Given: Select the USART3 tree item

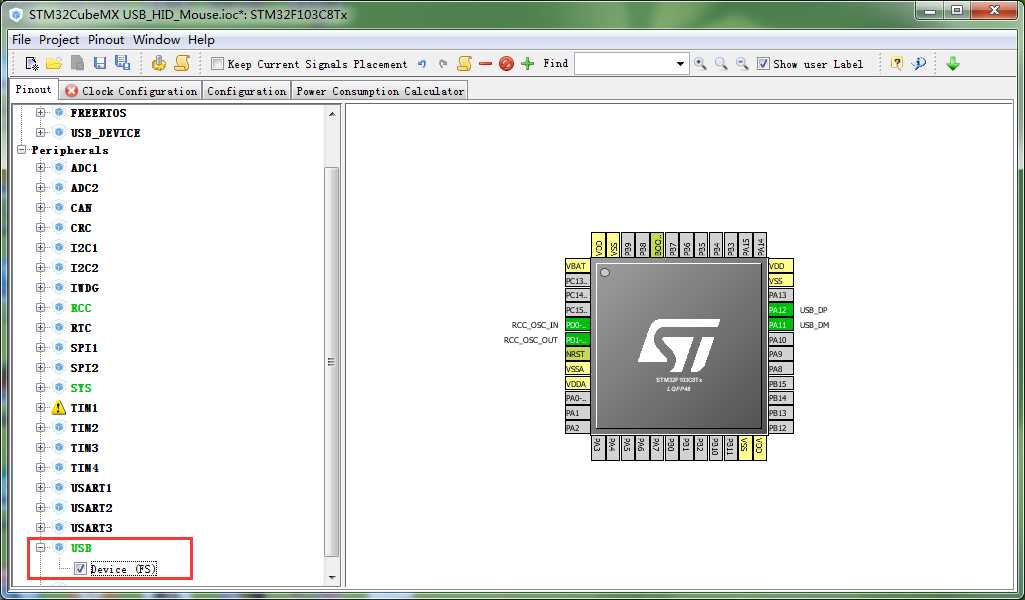Looking at the screenshot, I should [92, 528].
